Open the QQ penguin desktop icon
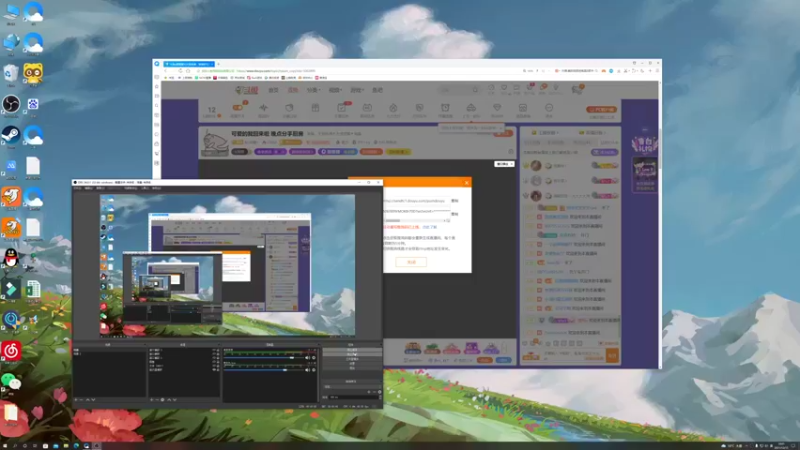Image resolution: width=800 pixels, height=450 pixels. click(11, 258)
